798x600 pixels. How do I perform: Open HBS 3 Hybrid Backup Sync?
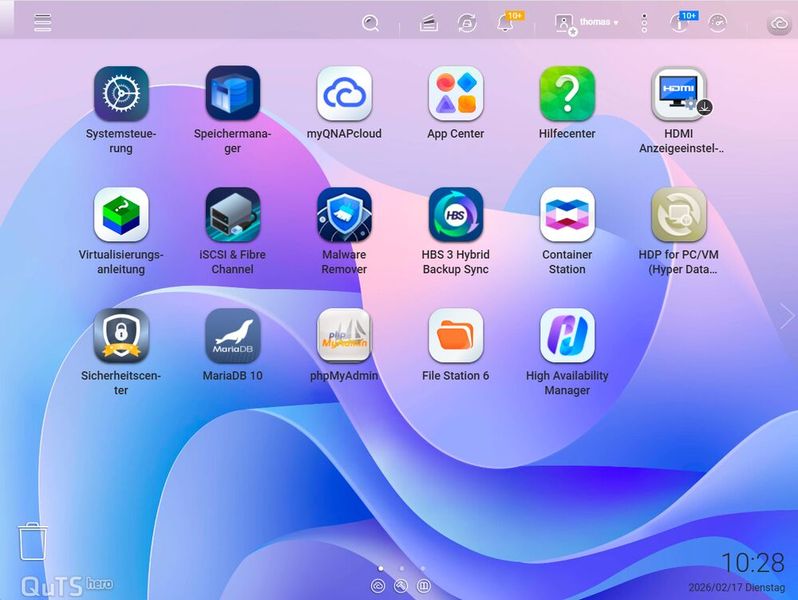click(x=455, y=214)
